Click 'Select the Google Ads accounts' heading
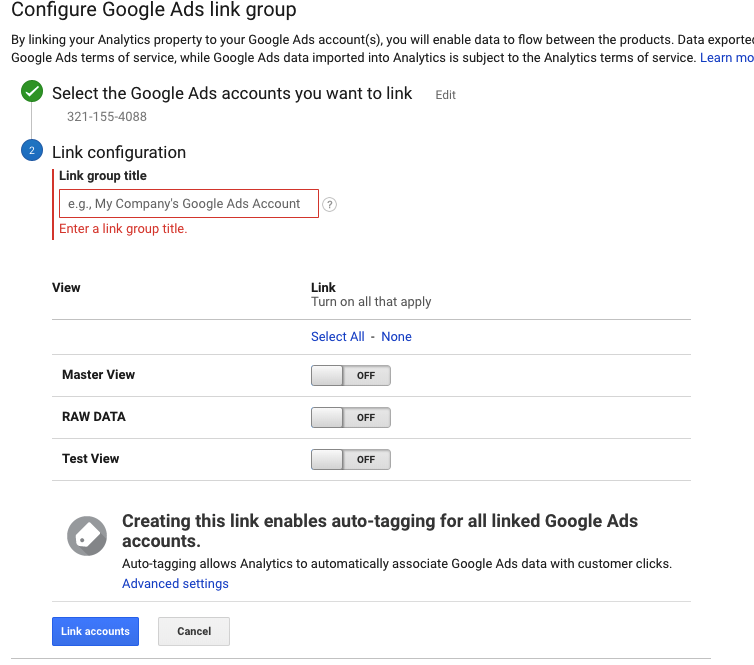Viewport: 754px width, 665px height. 232,93
